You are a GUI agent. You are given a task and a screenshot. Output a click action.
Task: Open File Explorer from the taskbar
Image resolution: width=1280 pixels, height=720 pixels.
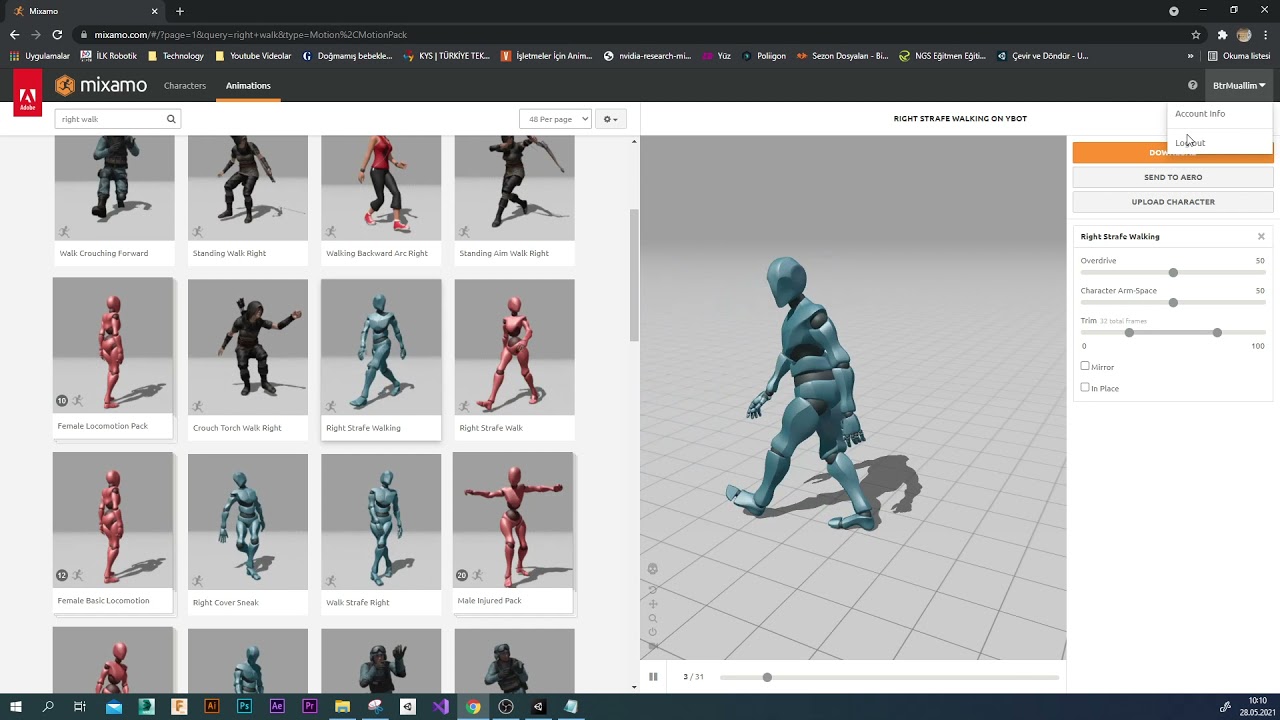[x=342, y=707]
